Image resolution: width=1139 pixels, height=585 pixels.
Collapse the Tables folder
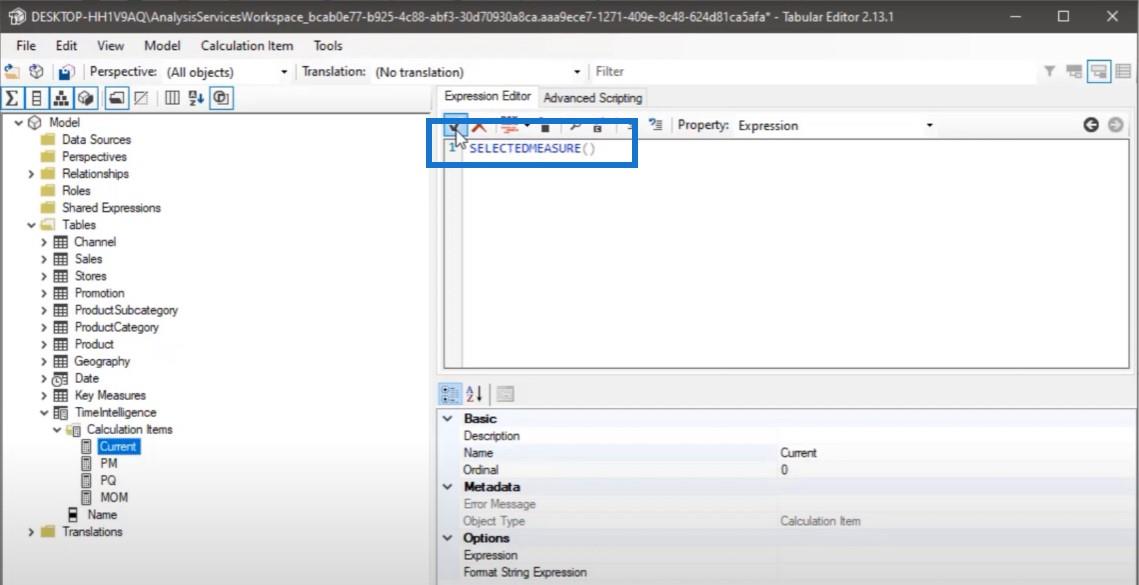tap(31, 225)
